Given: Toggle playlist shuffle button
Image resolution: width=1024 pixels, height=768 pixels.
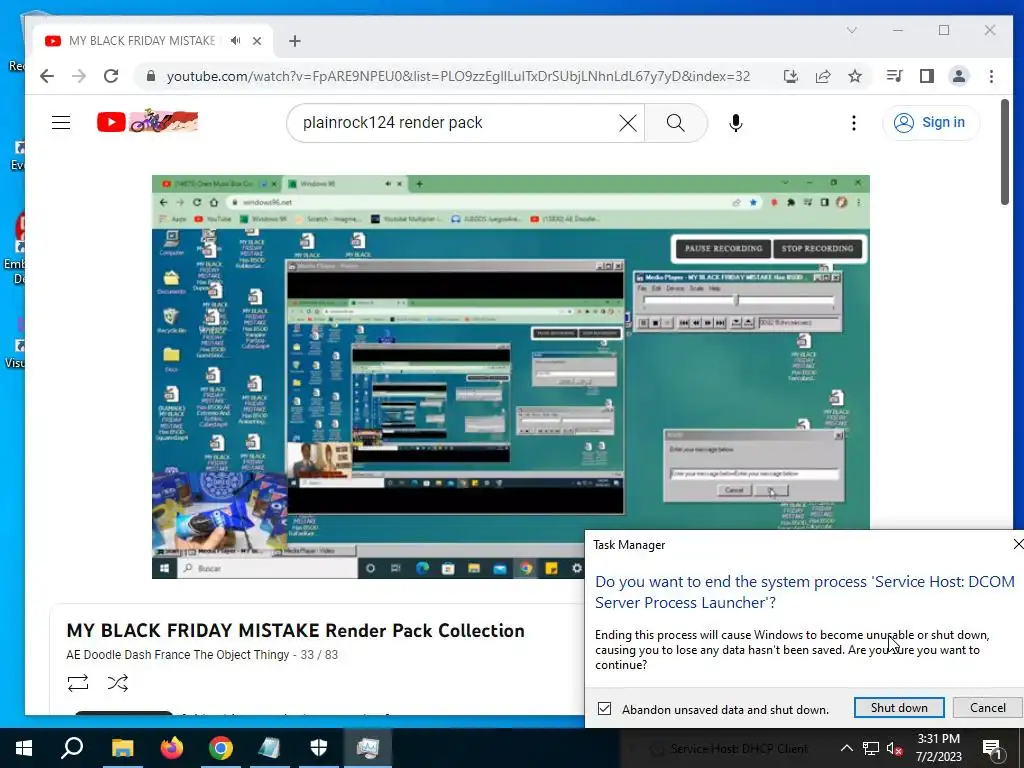Looking at the screenshot, I should pyautogui.click(x=118, y=683).
